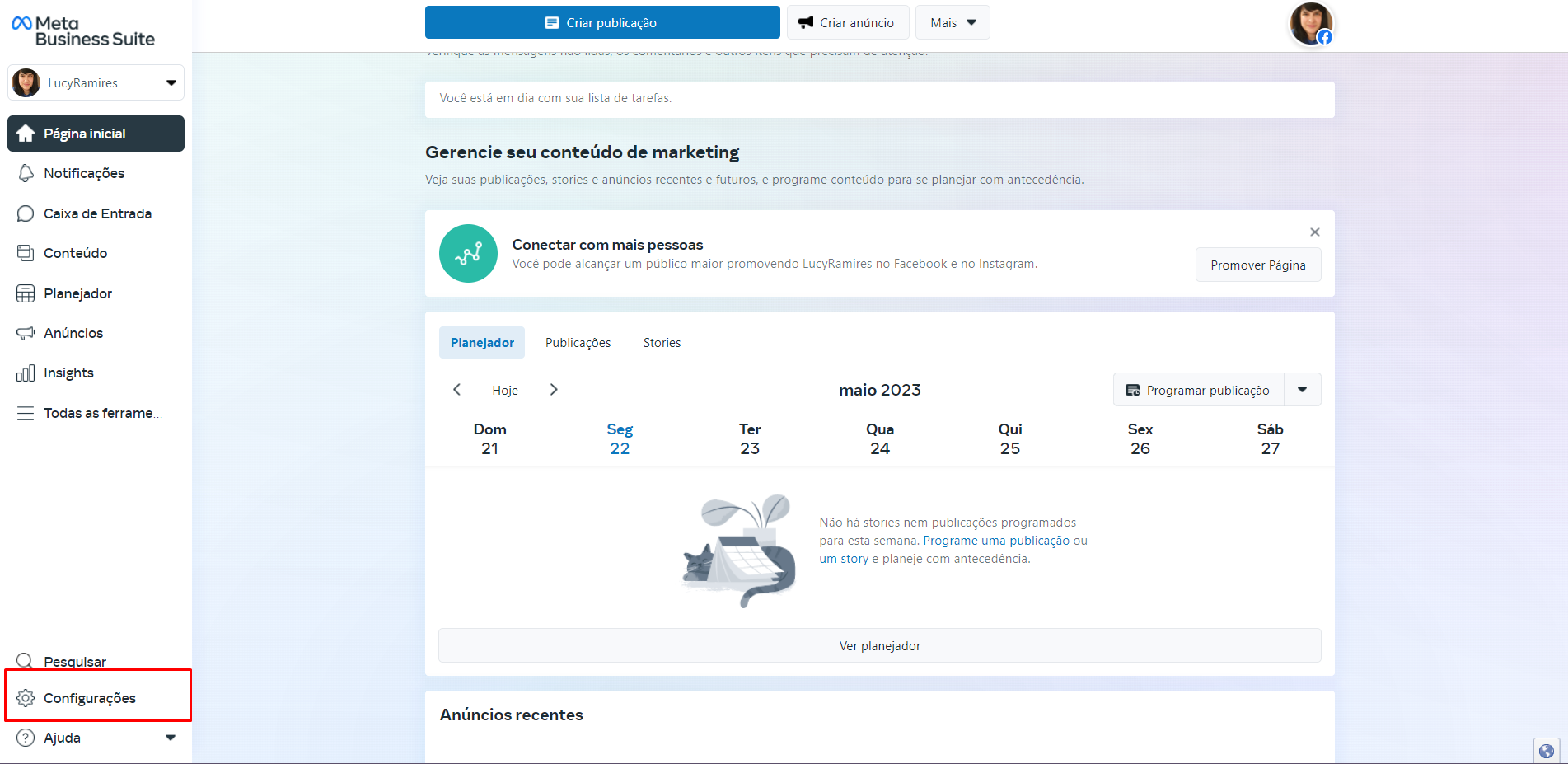The height and width of the screenshot is (764, 1568).
Task: Click the Notificações bell icon
Action: pos(26,173)
